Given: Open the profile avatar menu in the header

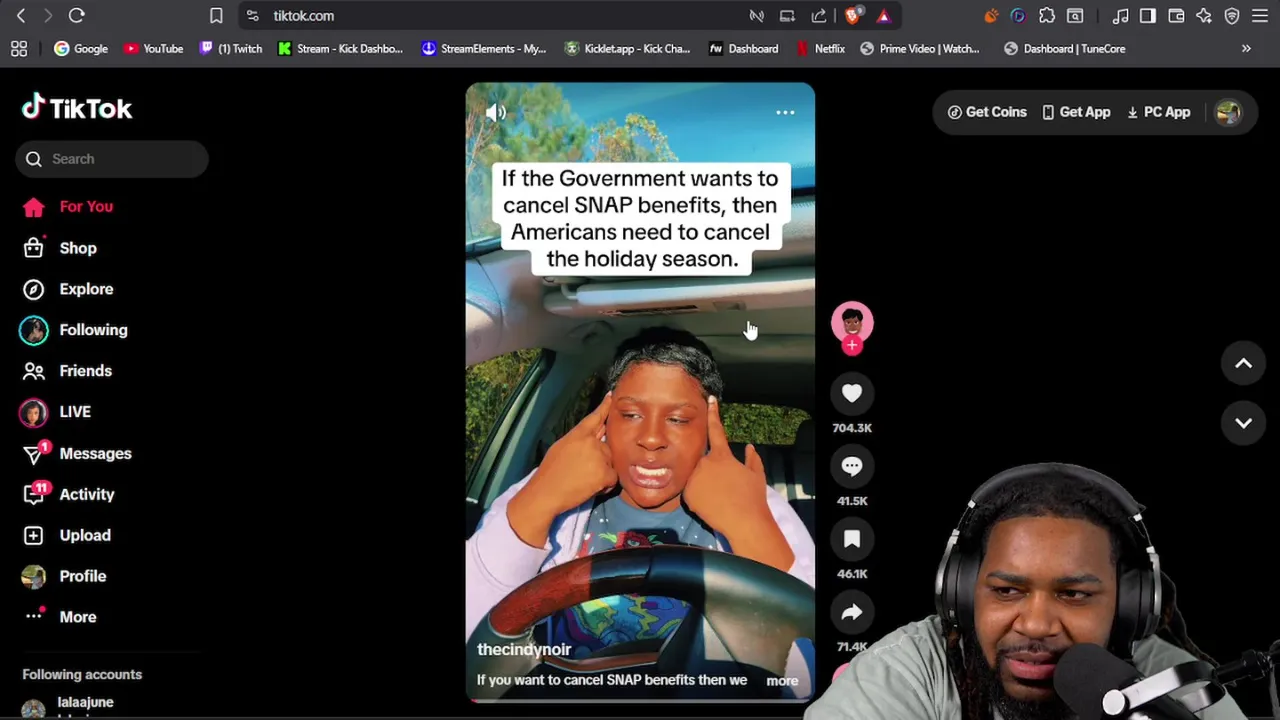Looking at the screenshot, I should [1228, 112].
